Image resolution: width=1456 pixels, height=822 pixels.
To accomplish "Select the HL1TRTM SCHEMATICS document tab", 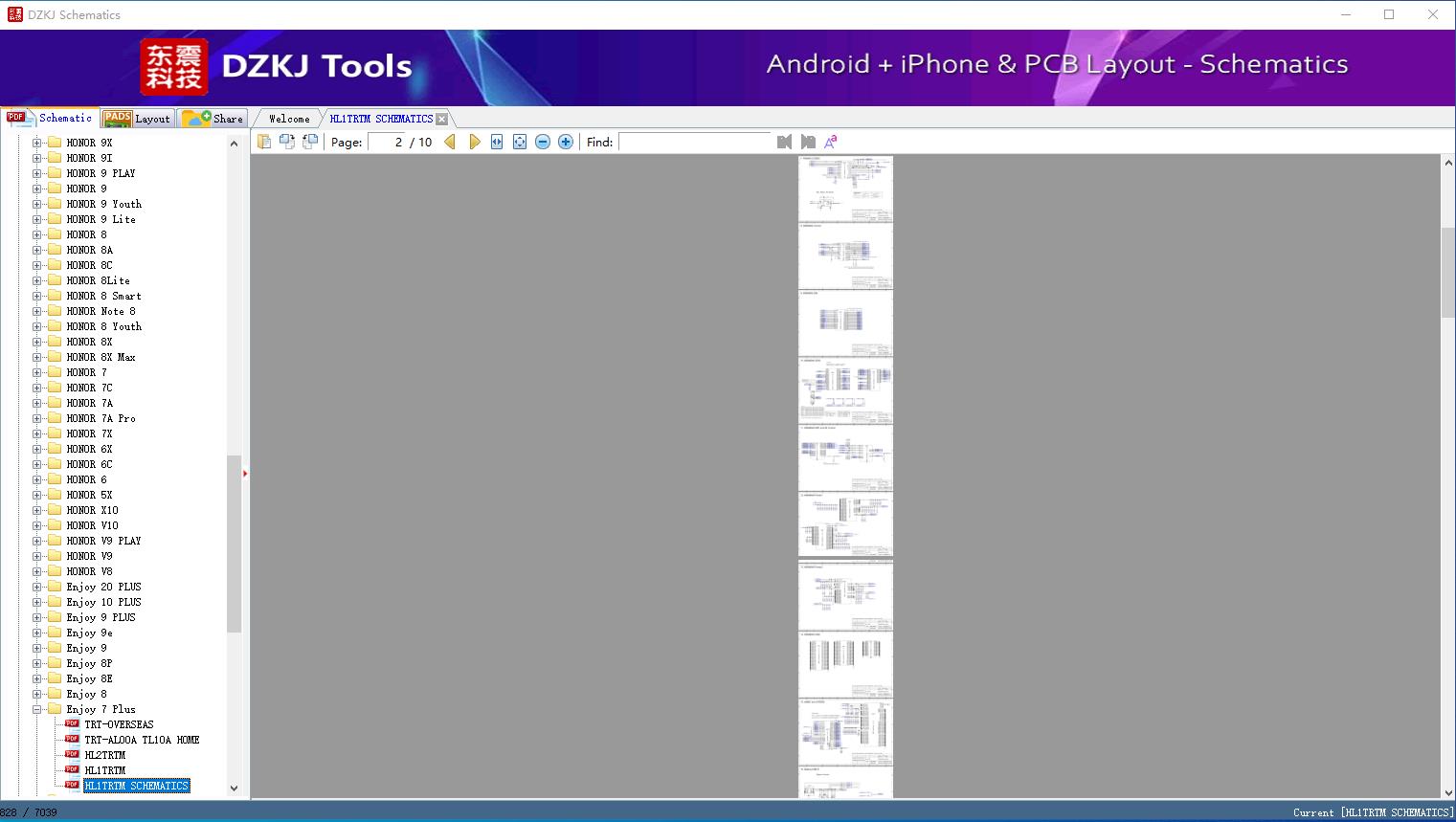I will (x=381, y=119).
